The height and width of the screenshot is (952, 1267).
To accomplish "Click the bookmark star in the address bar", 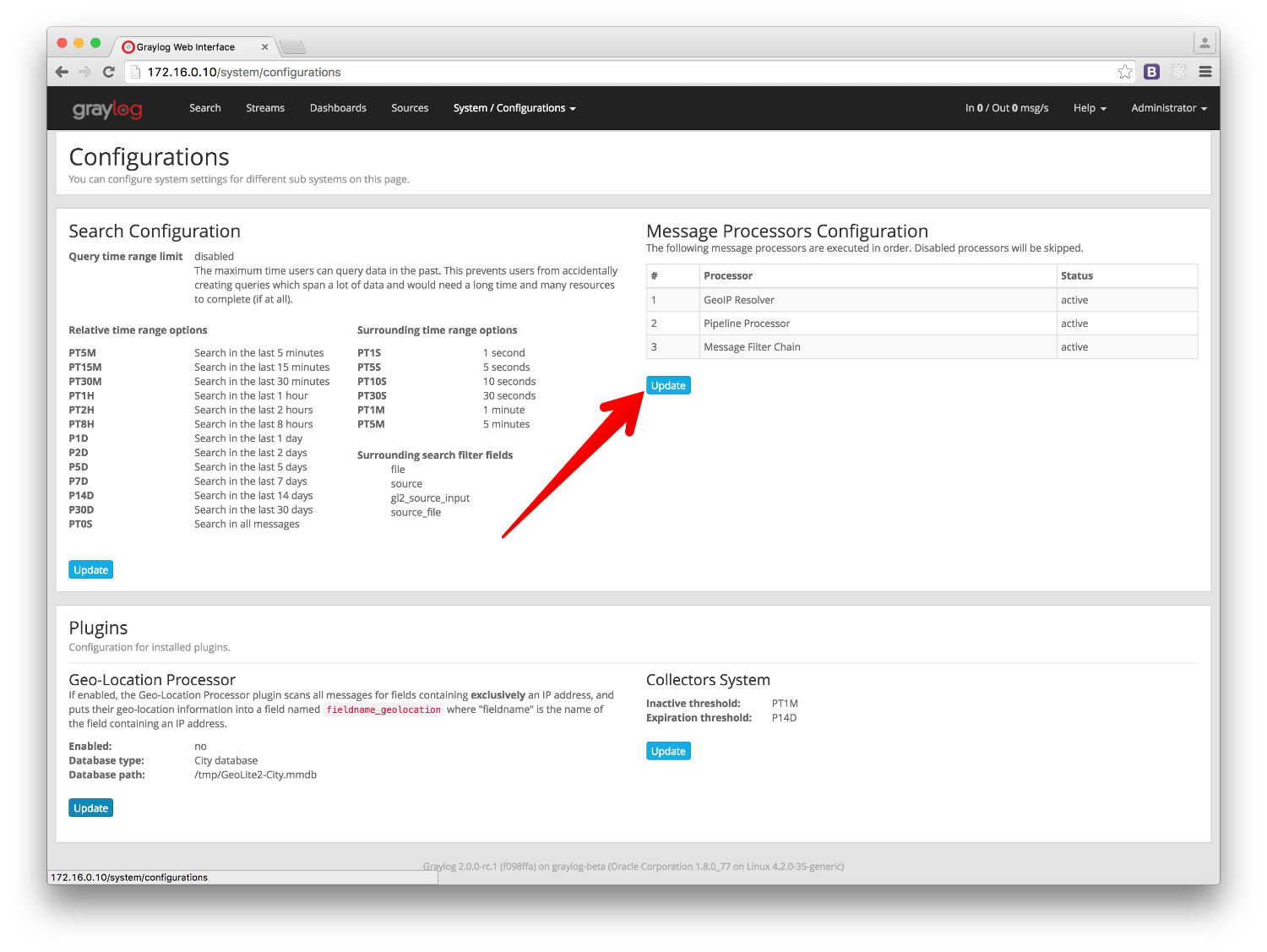I will pos(1125,72).
